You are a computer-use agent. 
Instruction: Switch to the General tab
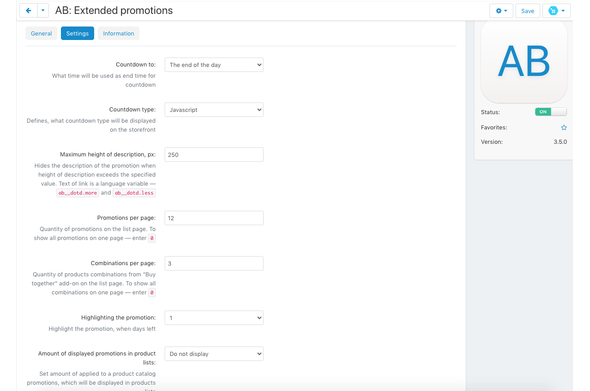click(41, 33)
